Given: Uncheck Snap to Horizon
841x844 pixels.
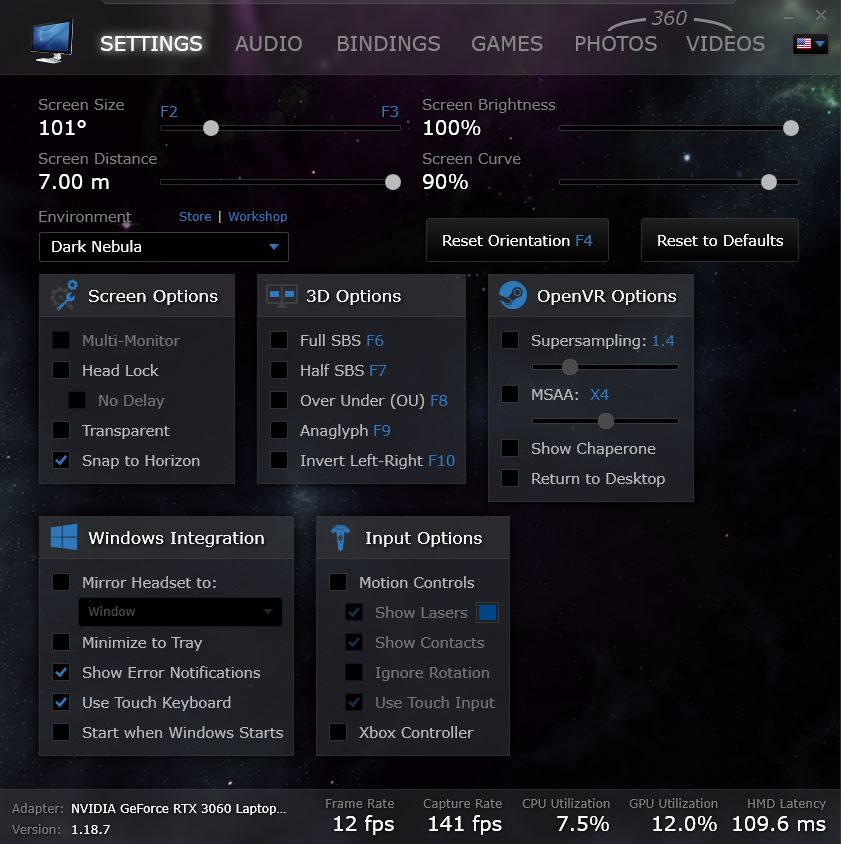Looking at the screenshot, I should coord(61,460).
